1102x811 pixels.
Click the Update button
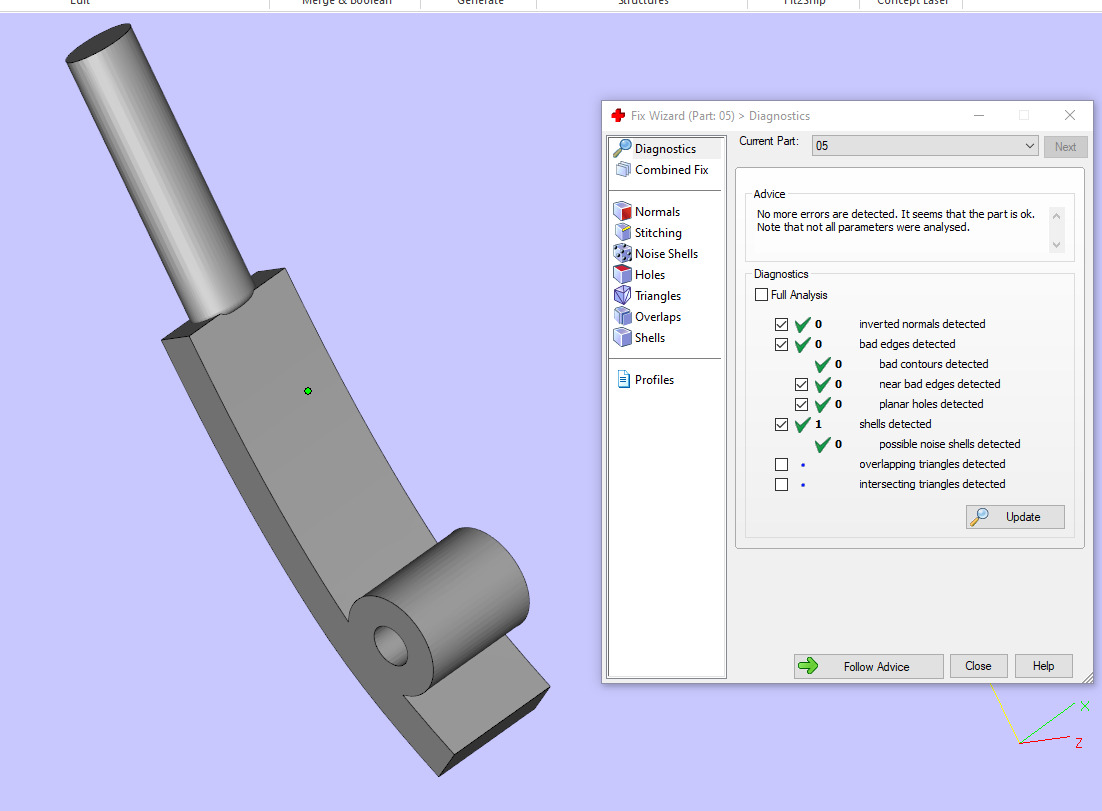pos(1015,517)
